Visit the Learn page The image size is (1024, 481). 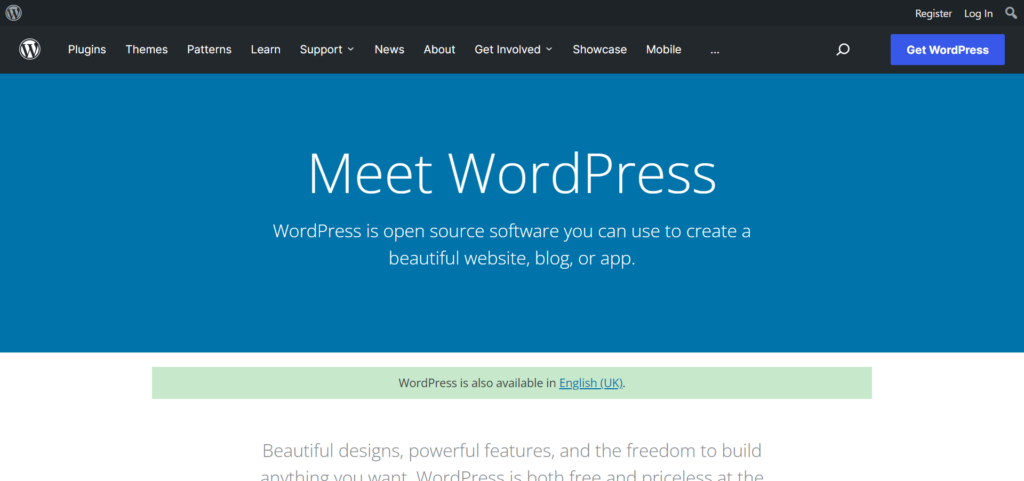[x=266, y=50]
